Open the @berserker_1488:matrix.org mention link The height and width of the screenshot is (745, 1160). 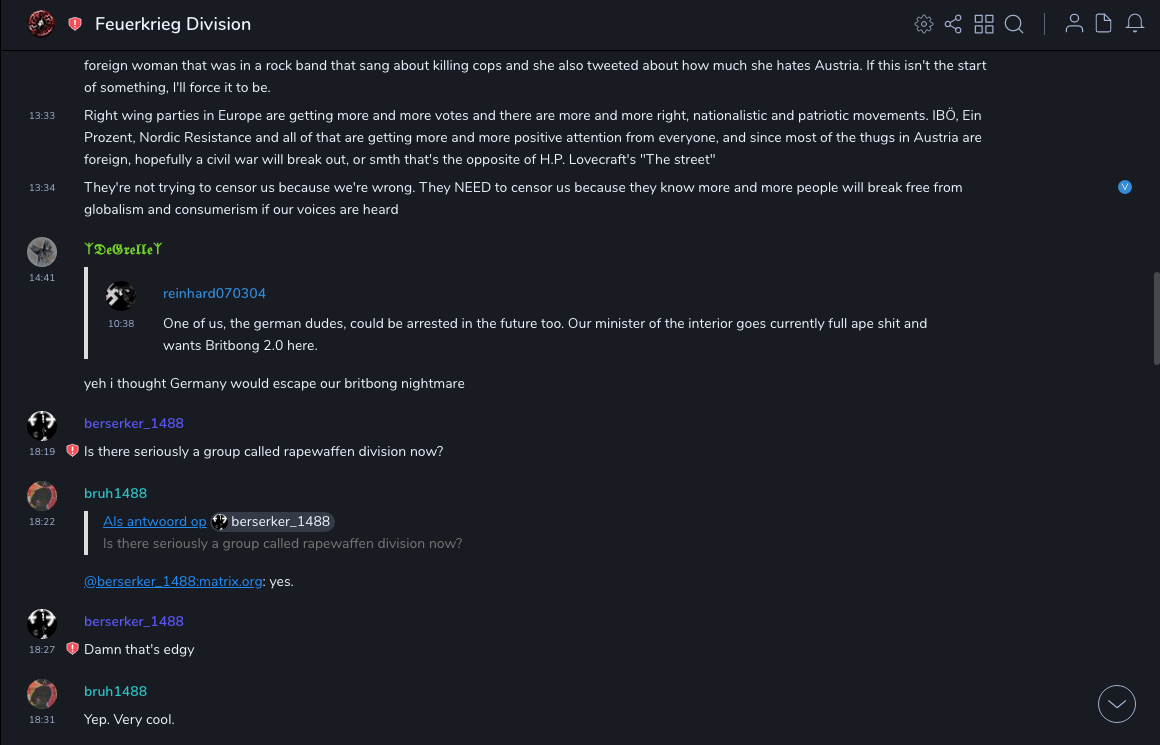tap(173, 581)
